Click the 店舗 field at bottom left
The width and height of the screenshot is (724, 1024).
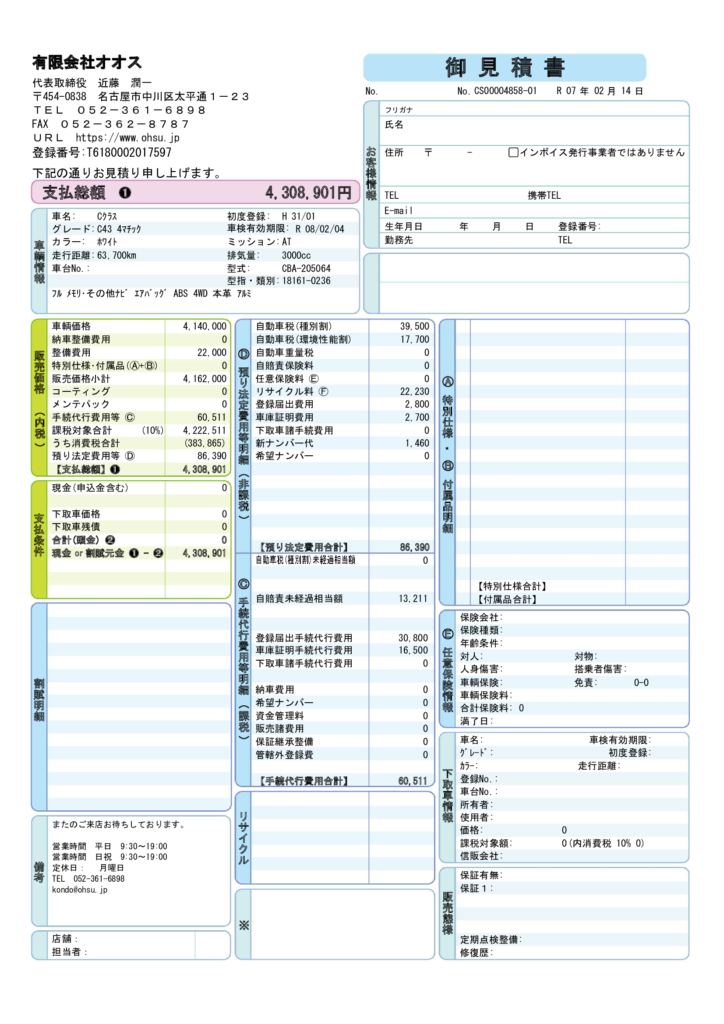click(x=130, y=938)
